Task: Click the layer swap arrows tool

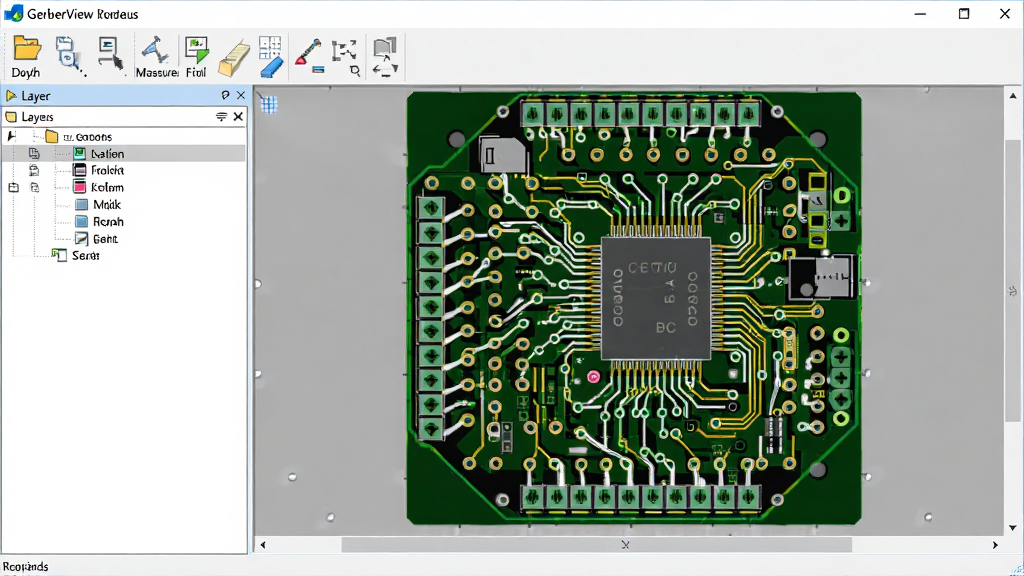Action: click(x=385, y=57)
